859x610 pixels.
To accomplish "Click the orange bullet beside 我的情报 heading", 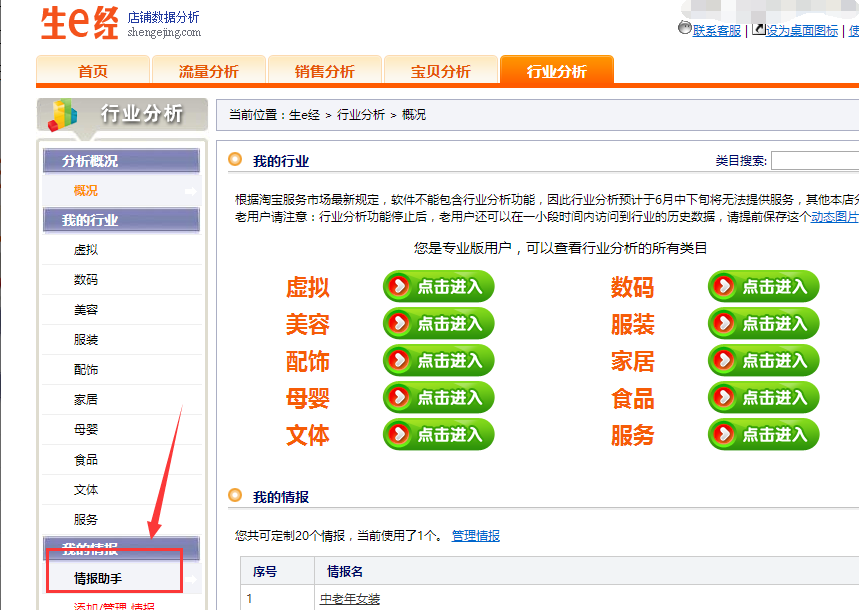I will click(x=235, y=495).
